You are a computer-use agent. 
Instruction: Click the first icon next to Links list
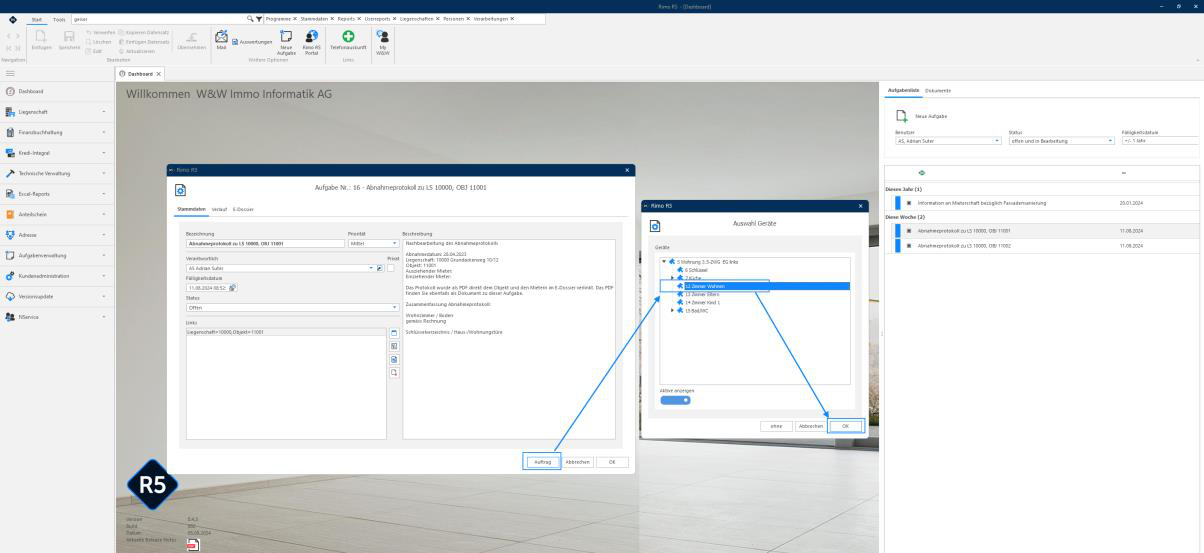click(394, 333)
